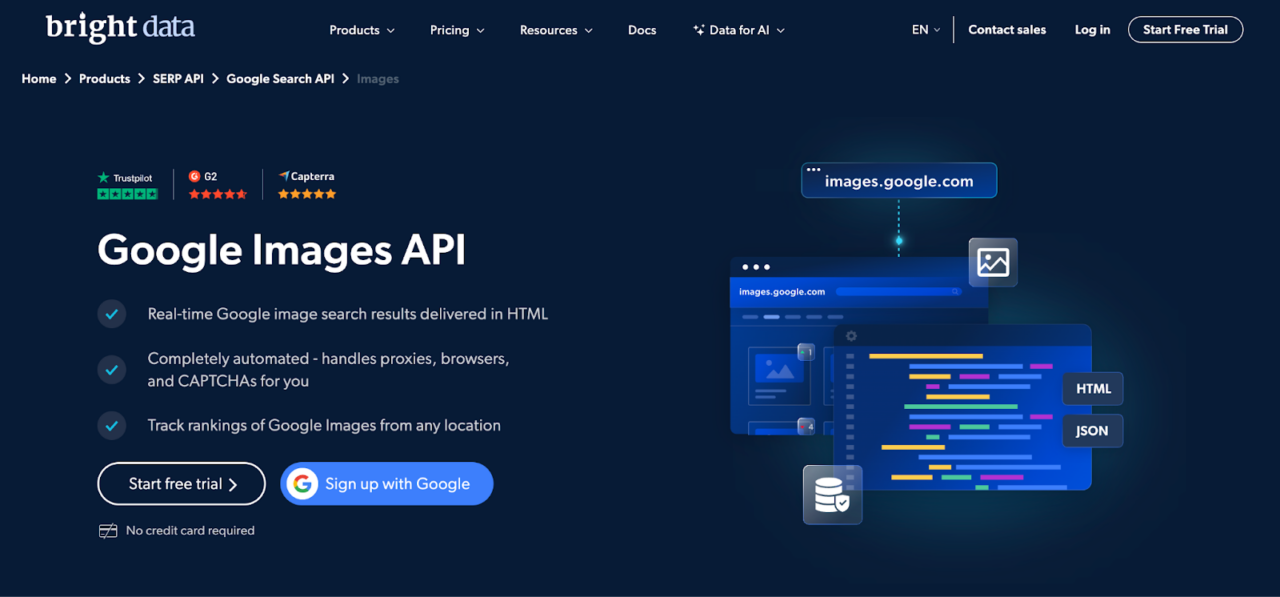Click the Start Free Trial header button
Image resolution: width=1280 pixels, height=597 pixels.
pos(1185,30)
